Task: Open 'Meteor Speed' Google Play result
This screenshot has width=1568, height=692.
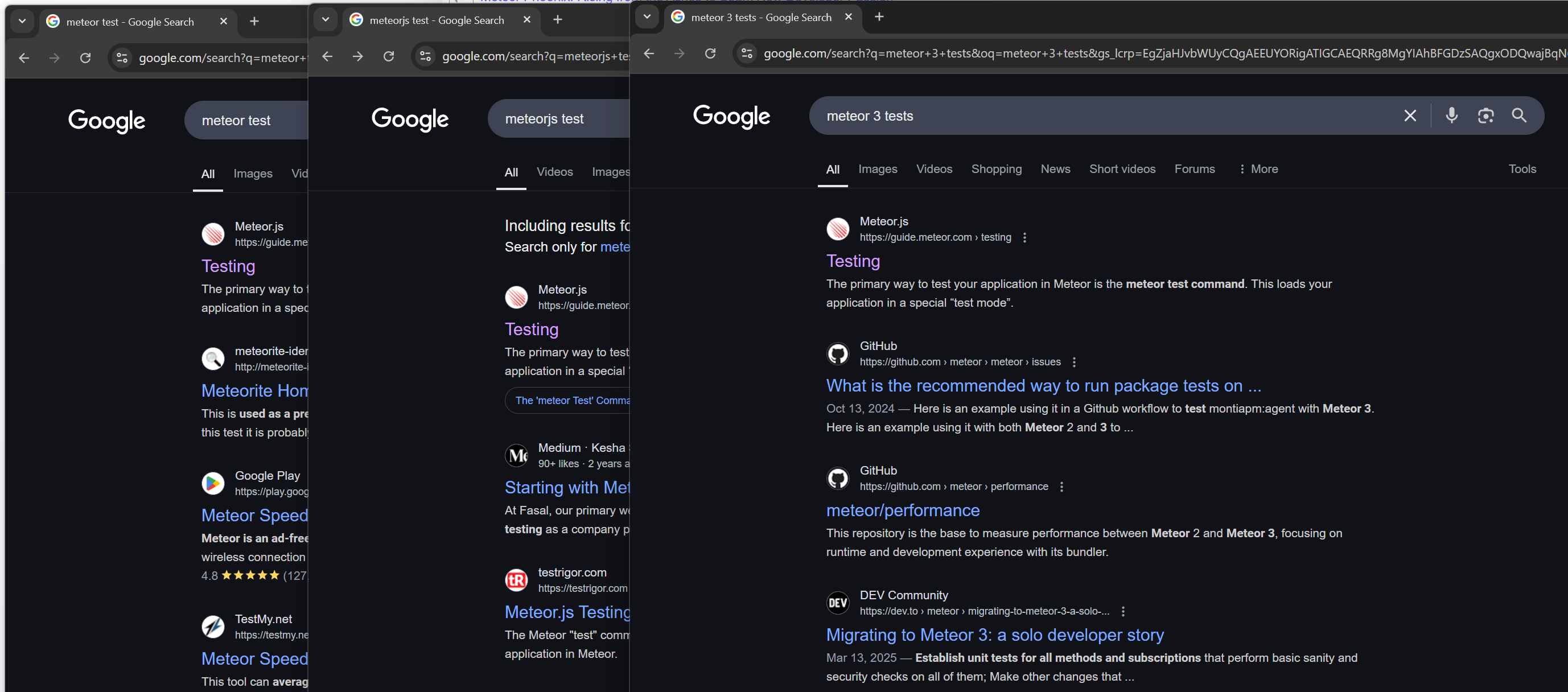Action: (254, 516)
